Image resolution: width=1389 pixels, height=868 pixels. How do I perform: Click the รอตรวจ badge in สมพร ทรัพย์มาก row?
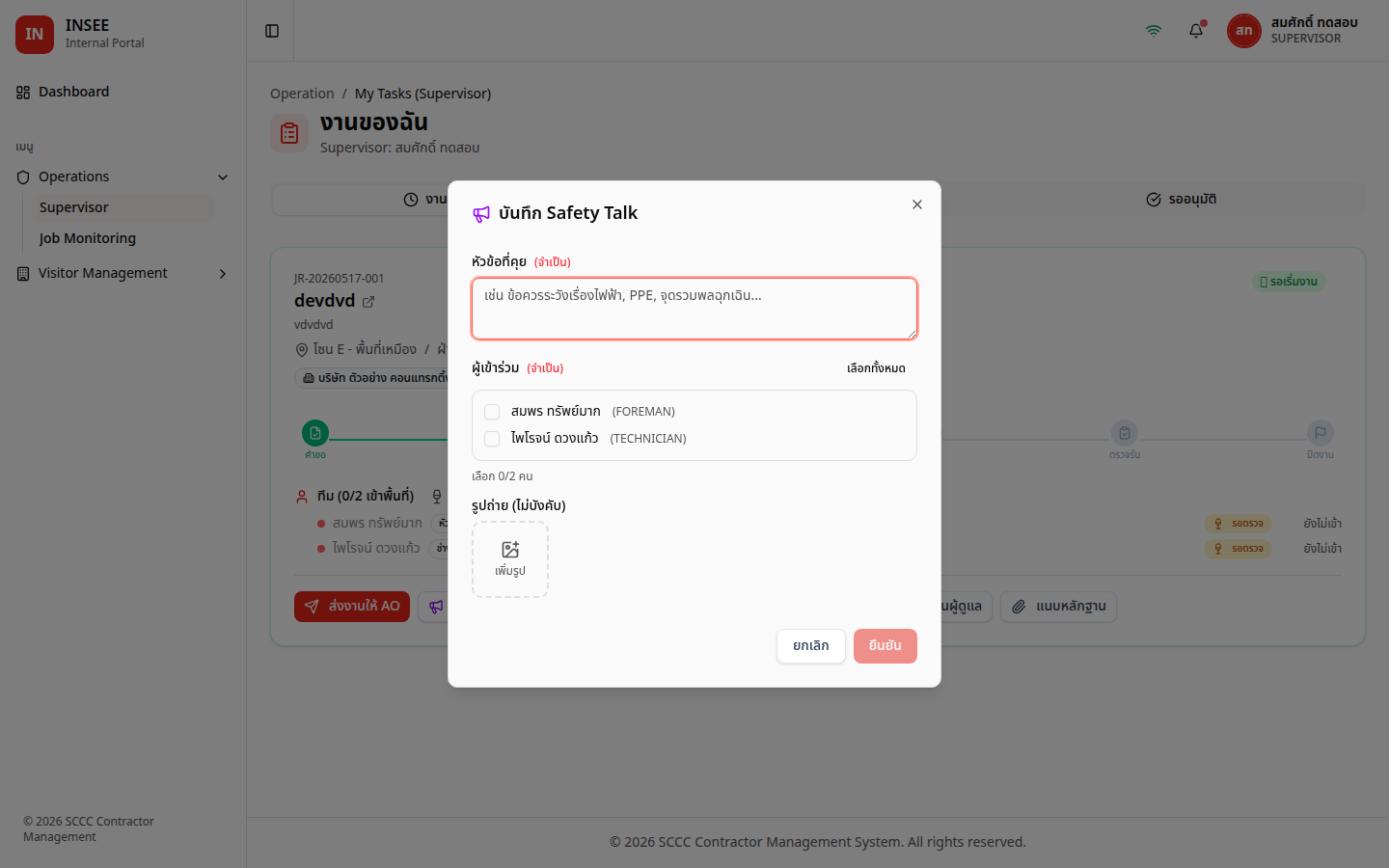tap(1238, 524)
